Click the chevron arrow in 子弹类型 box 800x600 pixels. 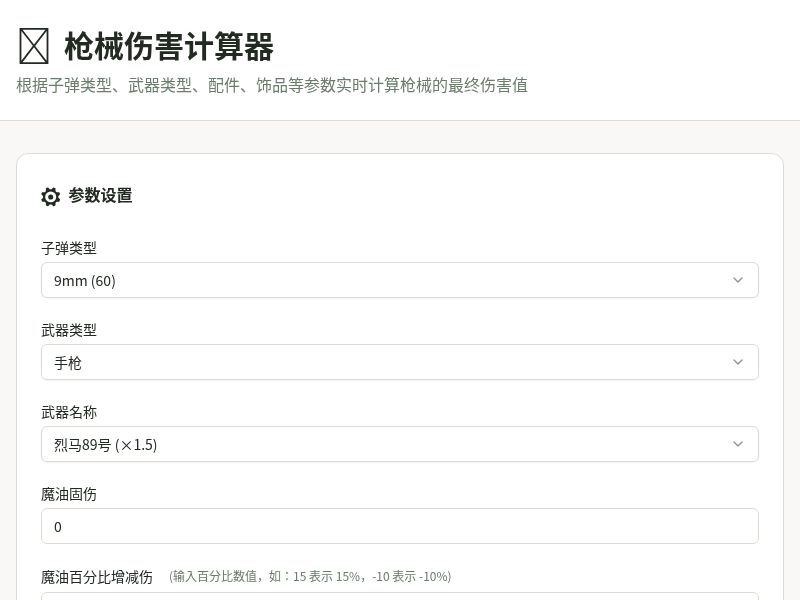point(738,280)
